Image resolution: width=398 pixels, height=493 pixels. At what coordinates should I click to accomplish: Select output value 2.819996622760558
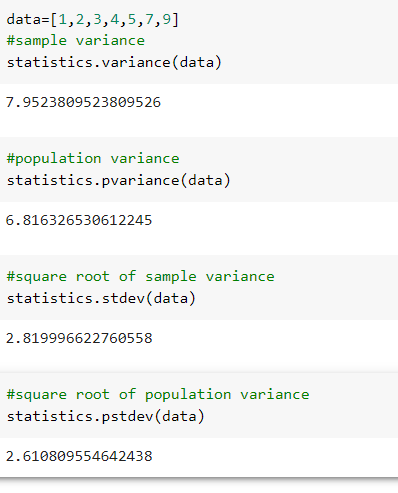[79, 338]
